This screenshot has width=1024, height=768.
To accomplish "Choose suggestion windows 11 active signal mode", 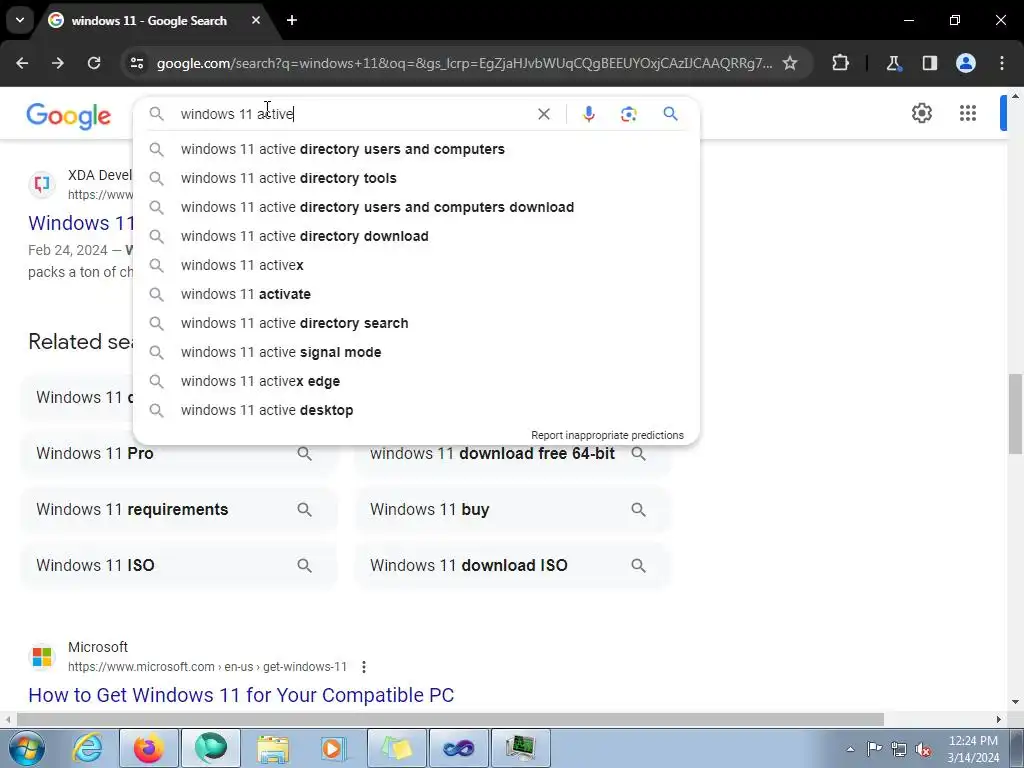I will click(x=416, y=352).
